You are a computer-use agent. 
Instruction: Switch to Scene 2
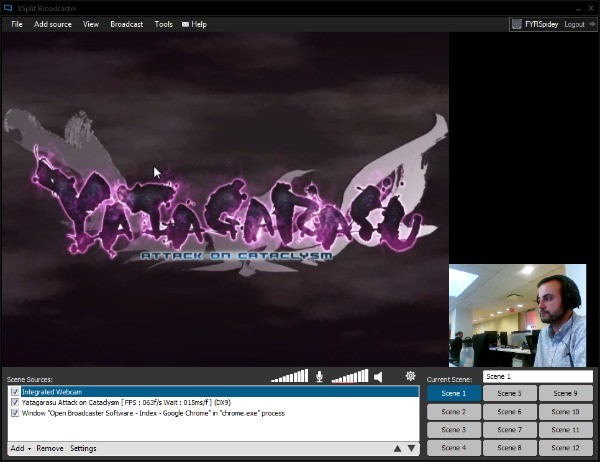click(x=454, y=411)
